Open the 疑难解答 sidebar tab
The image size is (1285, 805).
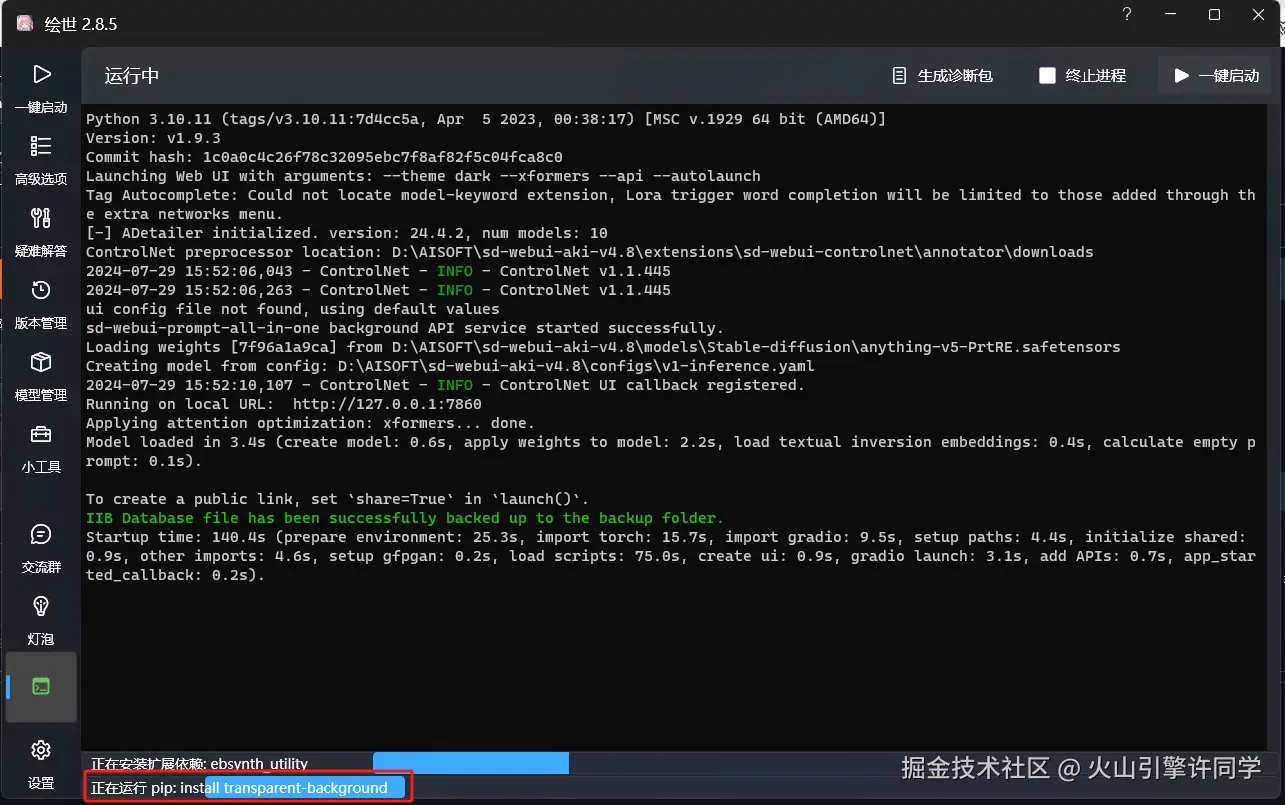click(x=41, y=232)
